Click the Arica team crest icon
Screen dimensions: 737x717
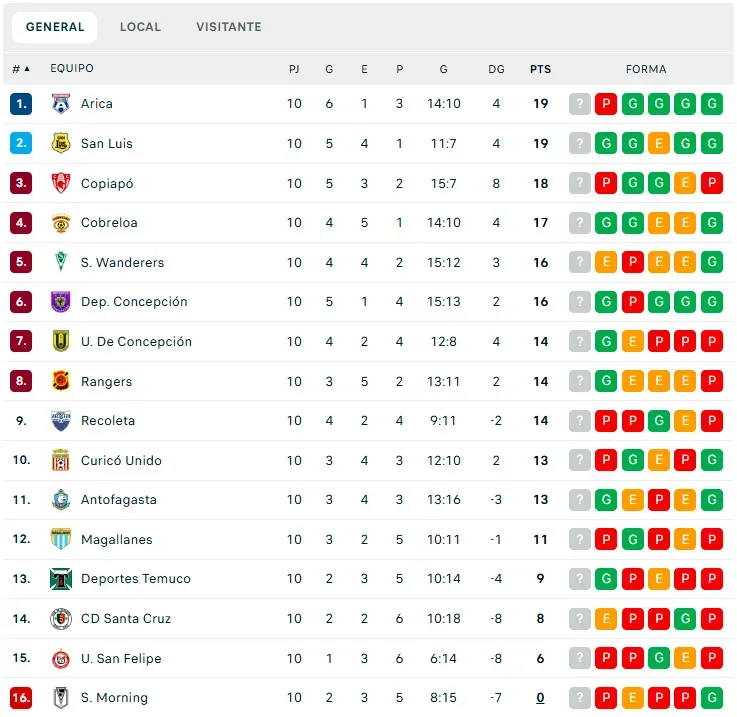point(61,104)
